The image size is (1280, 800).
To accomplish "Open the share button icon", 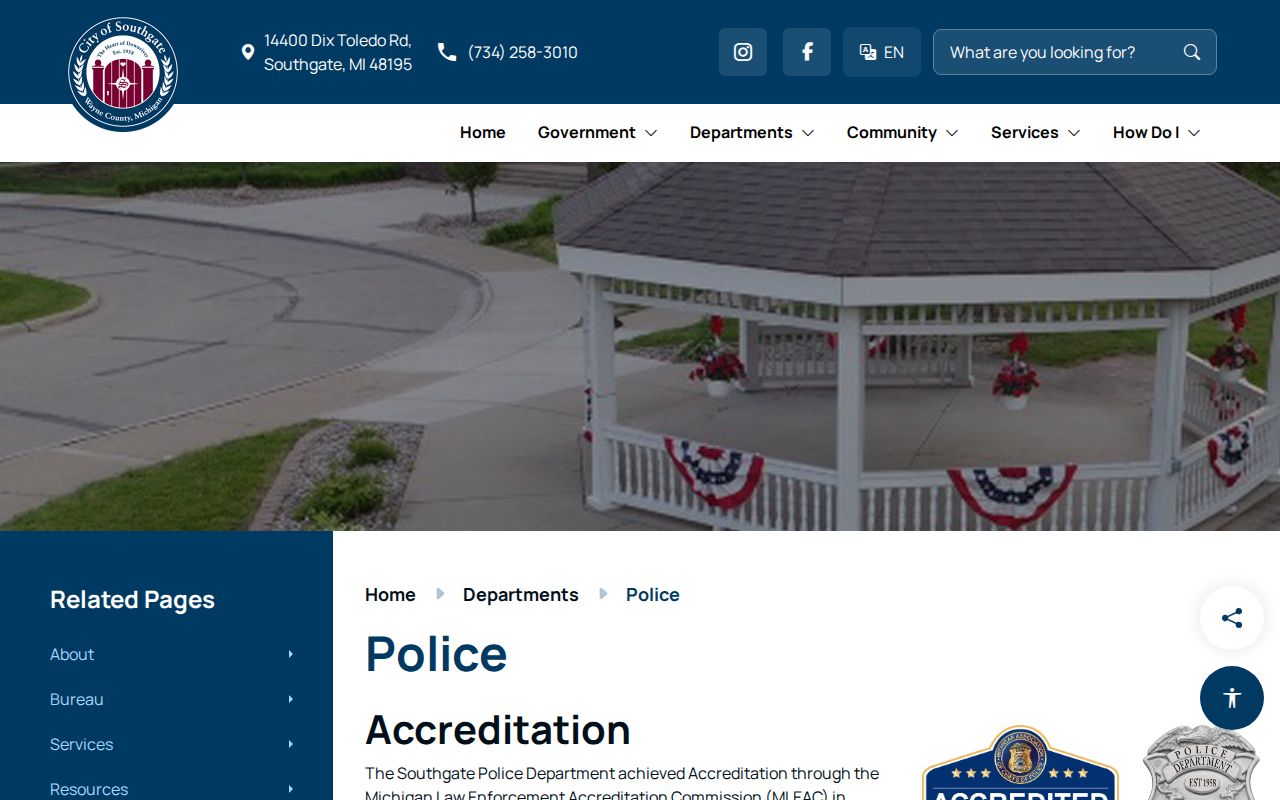I will (1232, 618).
